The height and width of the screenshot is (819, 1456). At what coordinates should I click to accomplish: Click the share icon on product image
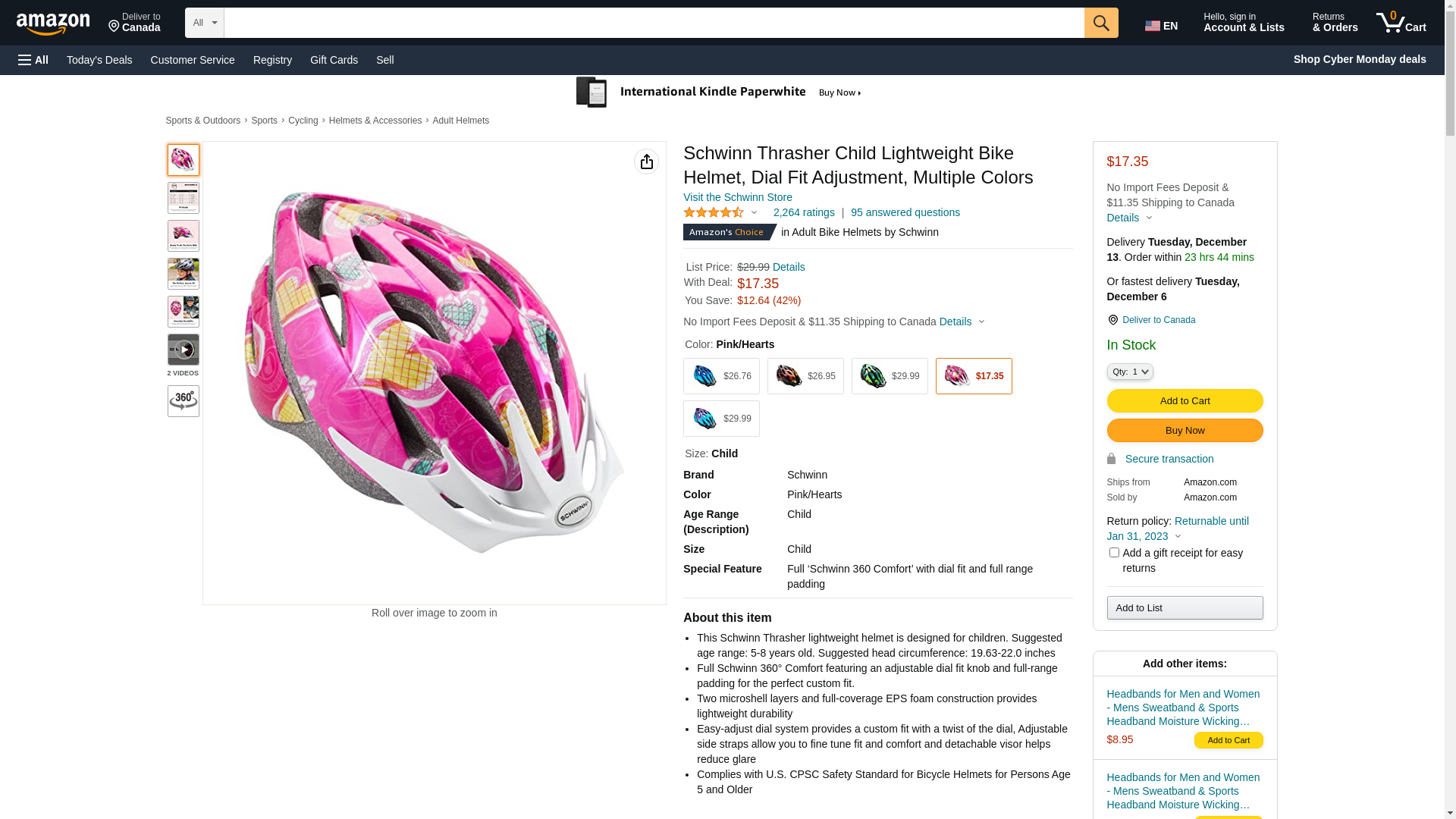646,162
